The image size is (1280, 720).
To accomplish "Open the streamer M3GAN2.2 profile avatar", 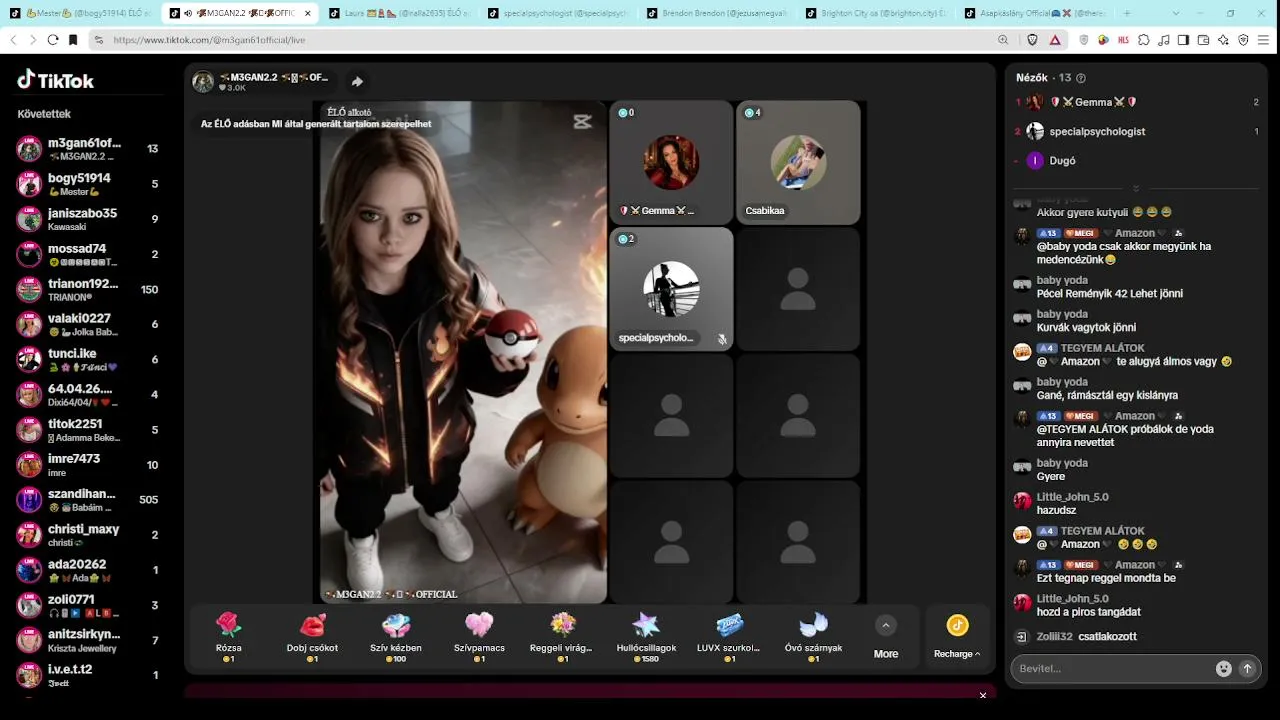I will click(203, 82).
